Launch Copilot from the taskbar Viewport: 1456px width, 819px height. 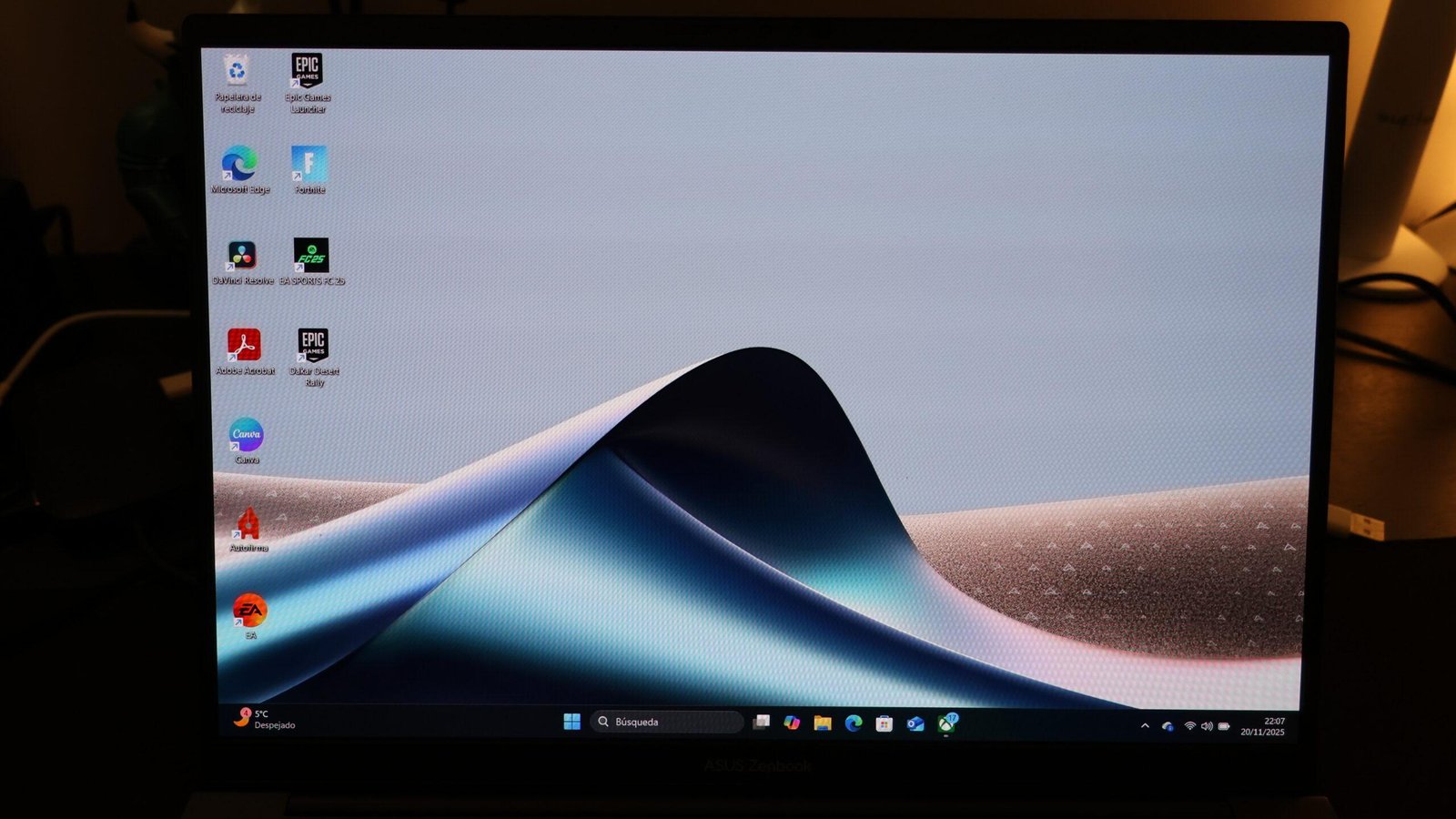click(x=792, y=723)
